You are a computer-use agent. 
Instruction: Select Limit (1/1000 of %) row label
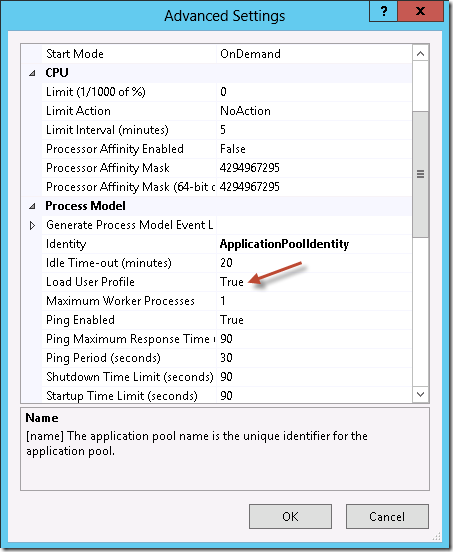pyautogui.click(x=95, y=92)
